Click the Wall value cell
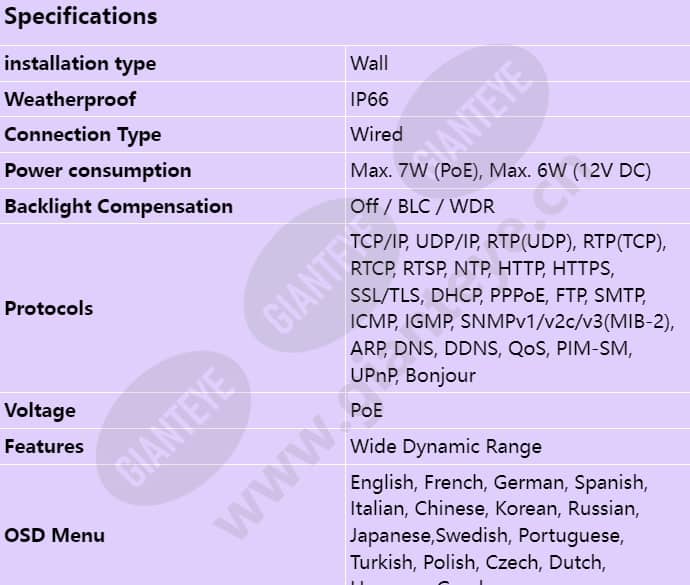This screenshot has width=690, height=585. [369, 63]
